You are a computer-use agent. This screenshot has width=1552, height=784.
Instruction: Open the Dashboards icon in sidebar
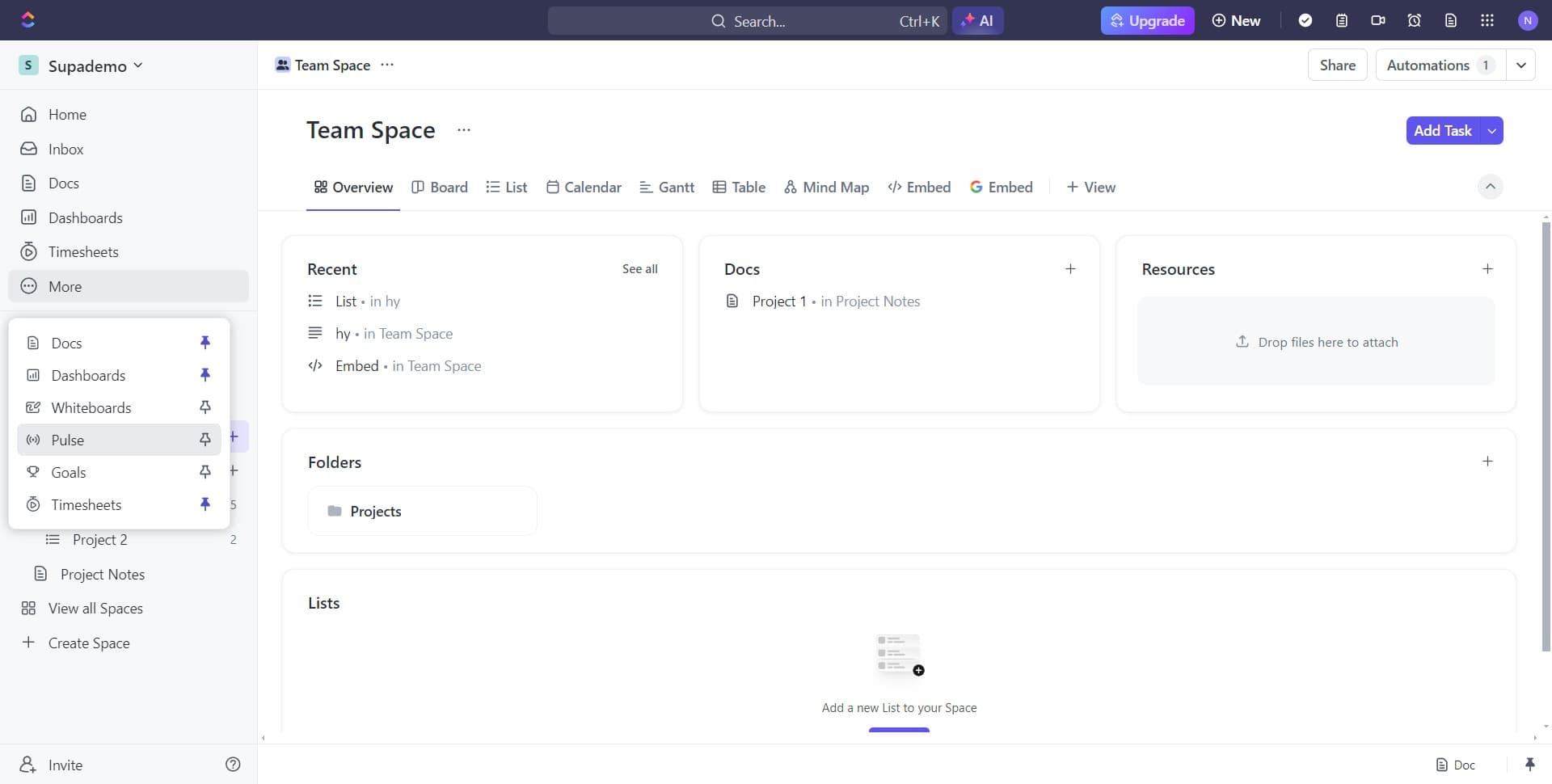point(29,217)
